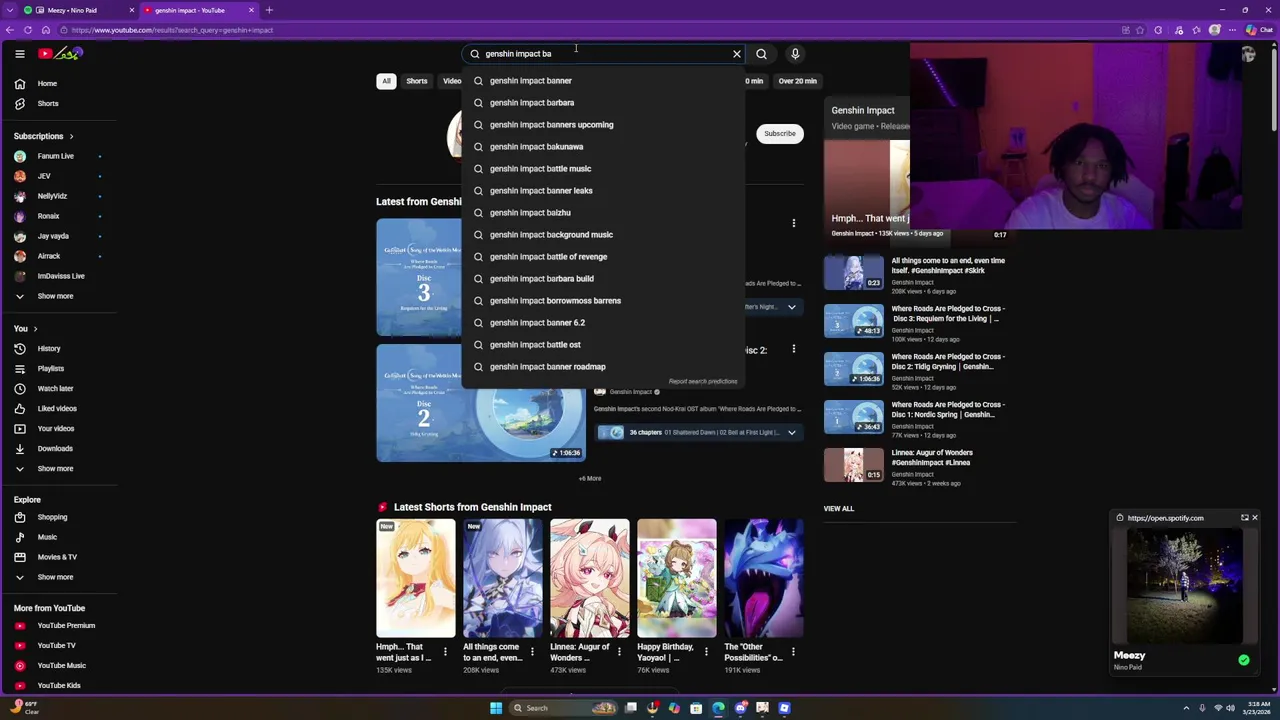Expand 36 chapters dropdown
This screenshot has height=720, width=1280.
tap(792, 433)
